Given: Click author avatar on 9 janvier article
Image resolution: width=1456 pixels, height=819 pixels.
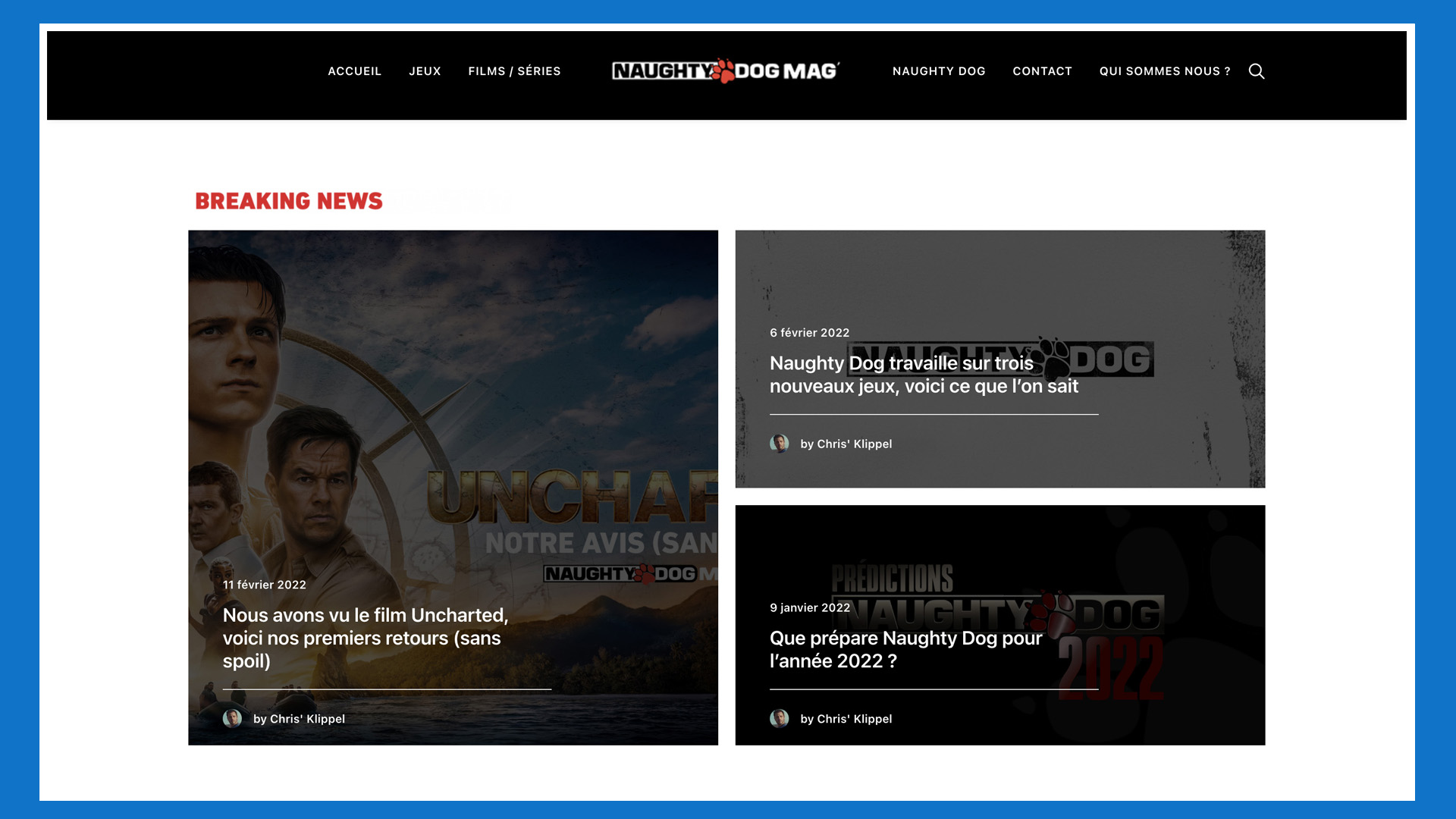Looking at the screenshot, I should click(779, 718).
